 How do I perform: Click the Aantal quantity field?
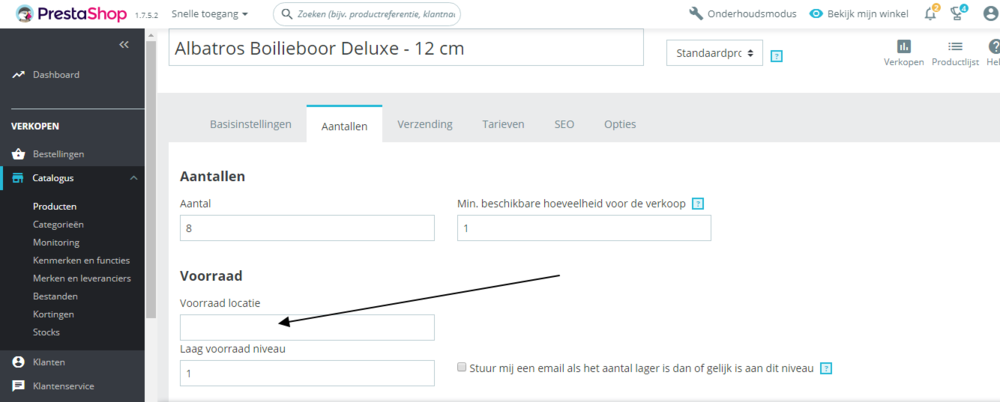tap(307, 228)
